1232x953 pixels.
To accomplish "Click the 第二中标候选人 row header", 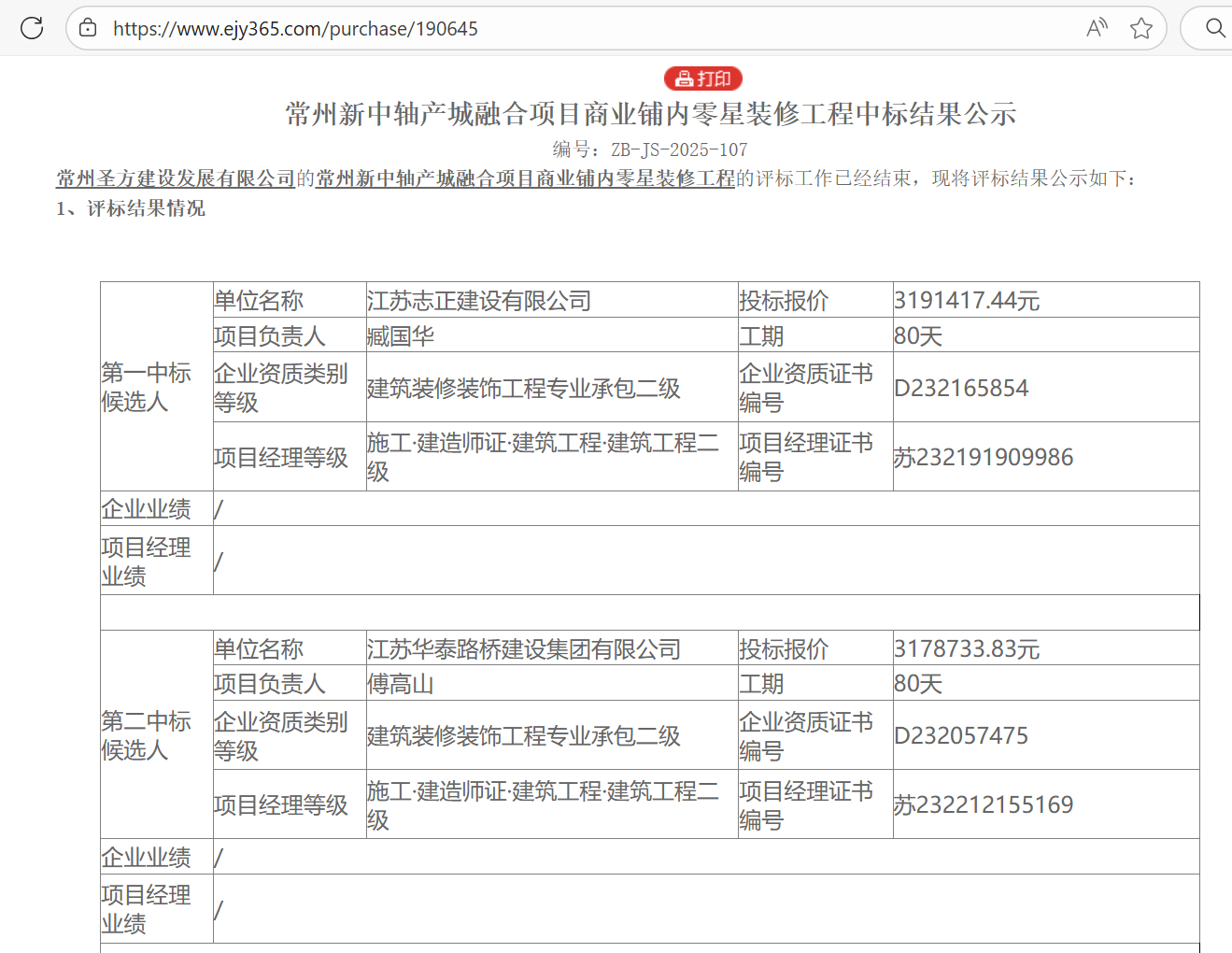I will (147, 735).
